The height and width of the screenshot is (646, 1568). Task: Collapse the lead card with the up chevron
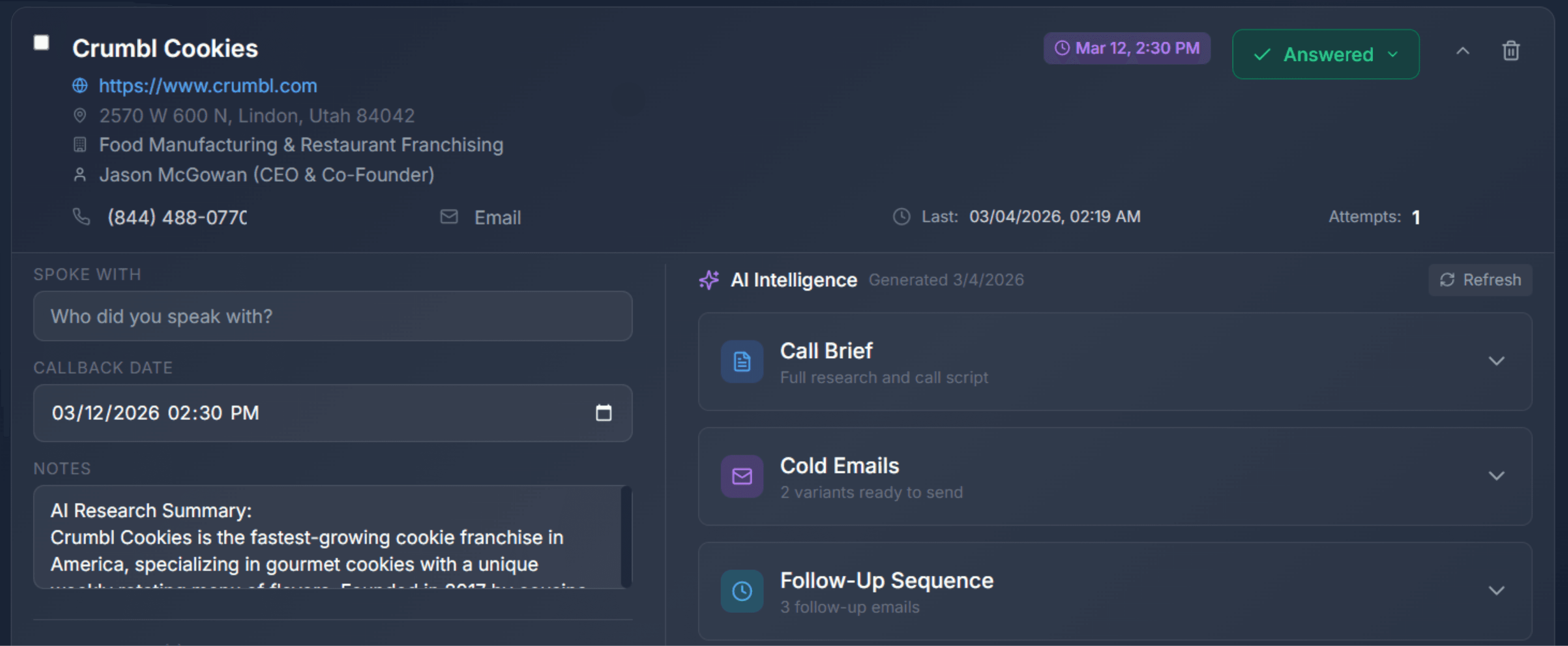click(1463, 51)
